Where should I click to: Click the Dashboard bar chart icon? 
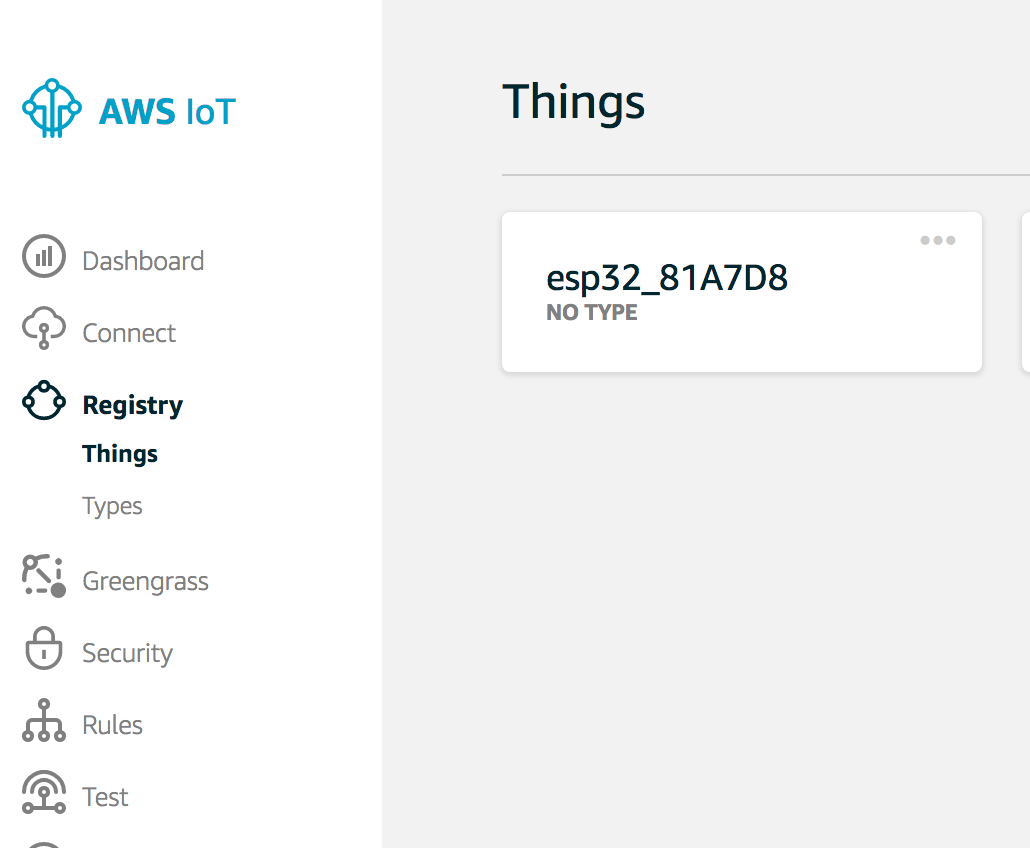point(44,256)
